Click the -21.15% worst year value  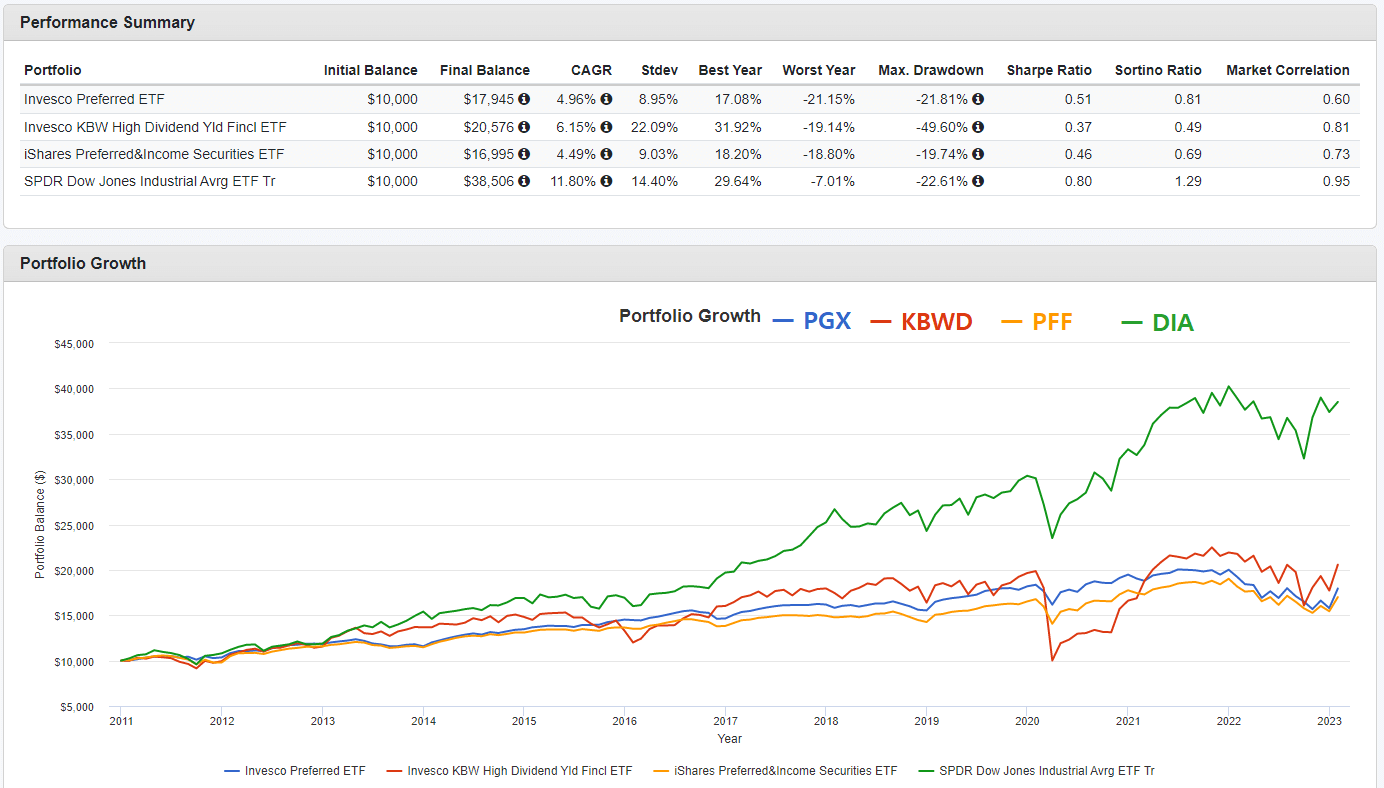pos(830,100)
